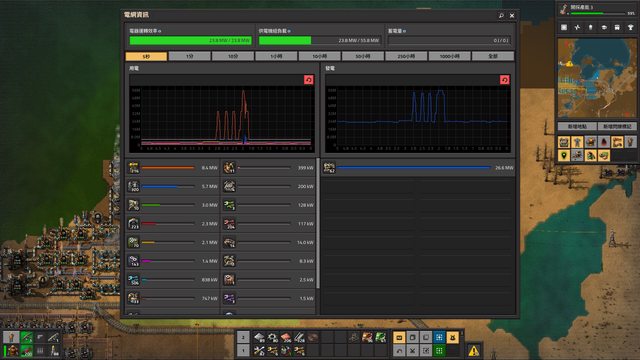Click the search magnifier in the window header

(x=501, y=16)
